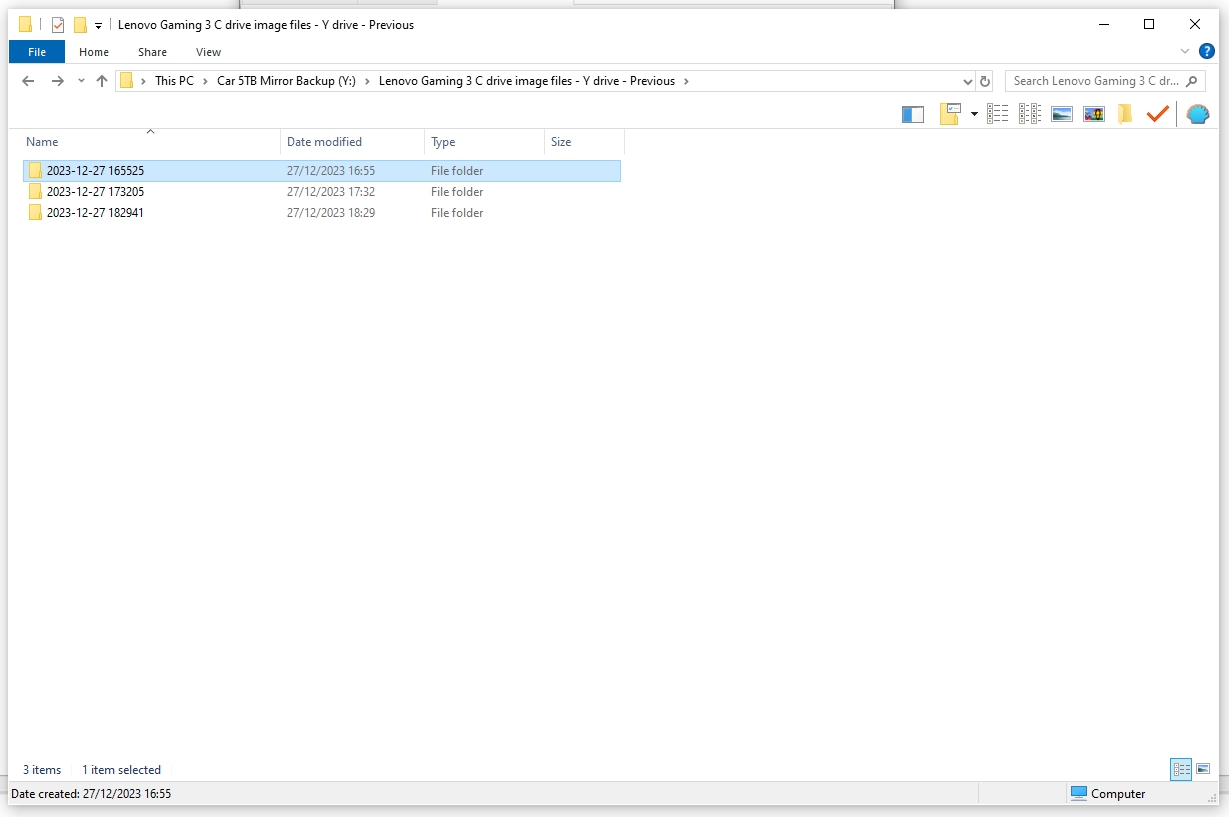
Task: Toggle the navigation pane icon in toolbar
Action: tap(913, 114)
